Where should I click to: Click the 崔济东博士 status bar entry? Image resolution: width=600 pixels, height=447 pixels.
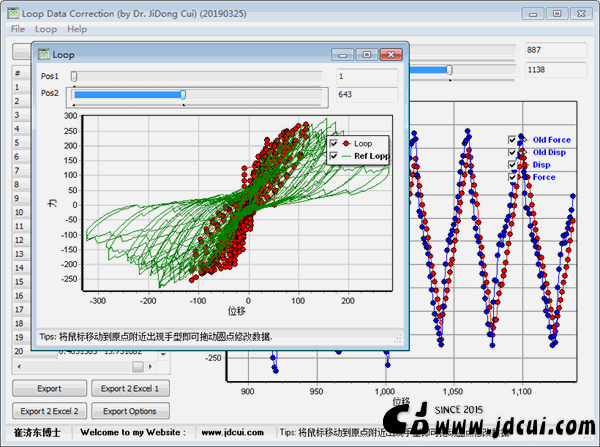37,432
